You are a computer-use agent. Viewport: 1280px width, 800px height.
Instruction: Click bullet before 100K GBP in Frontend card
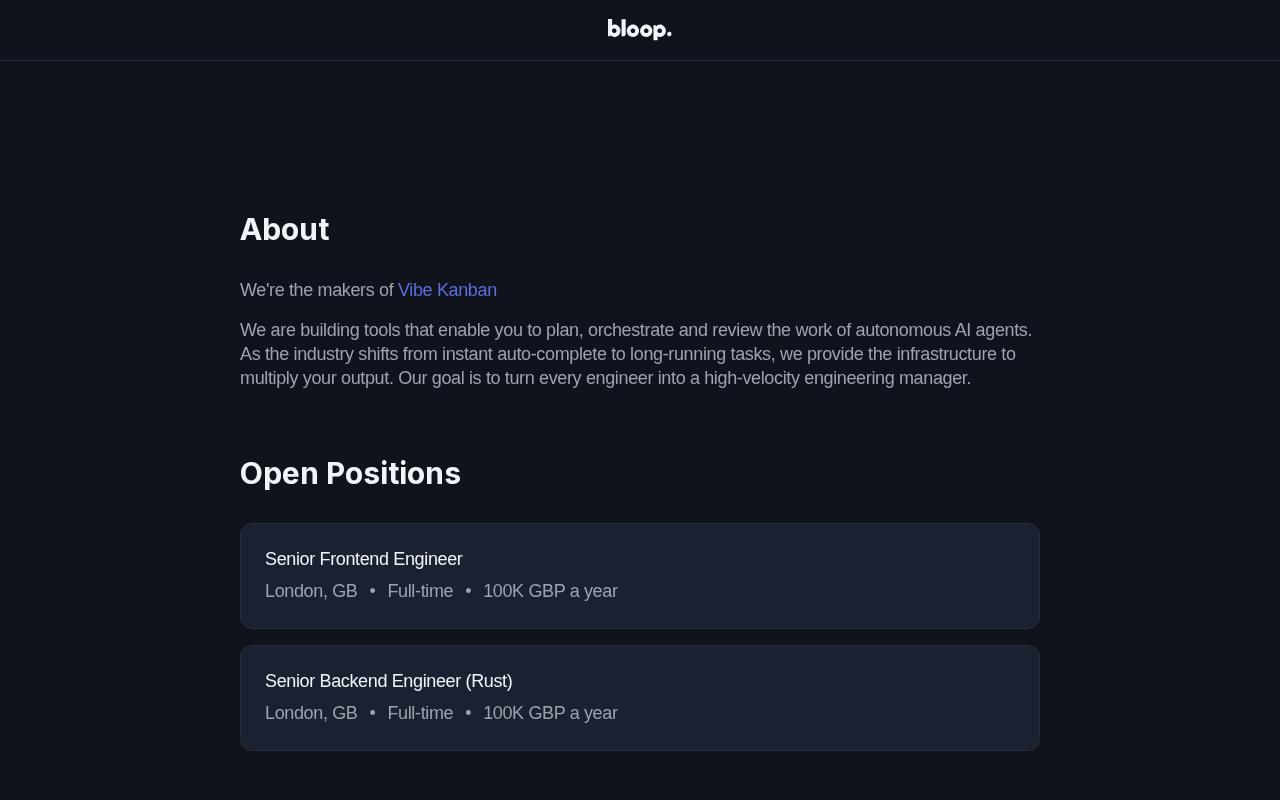coord(468,591)
